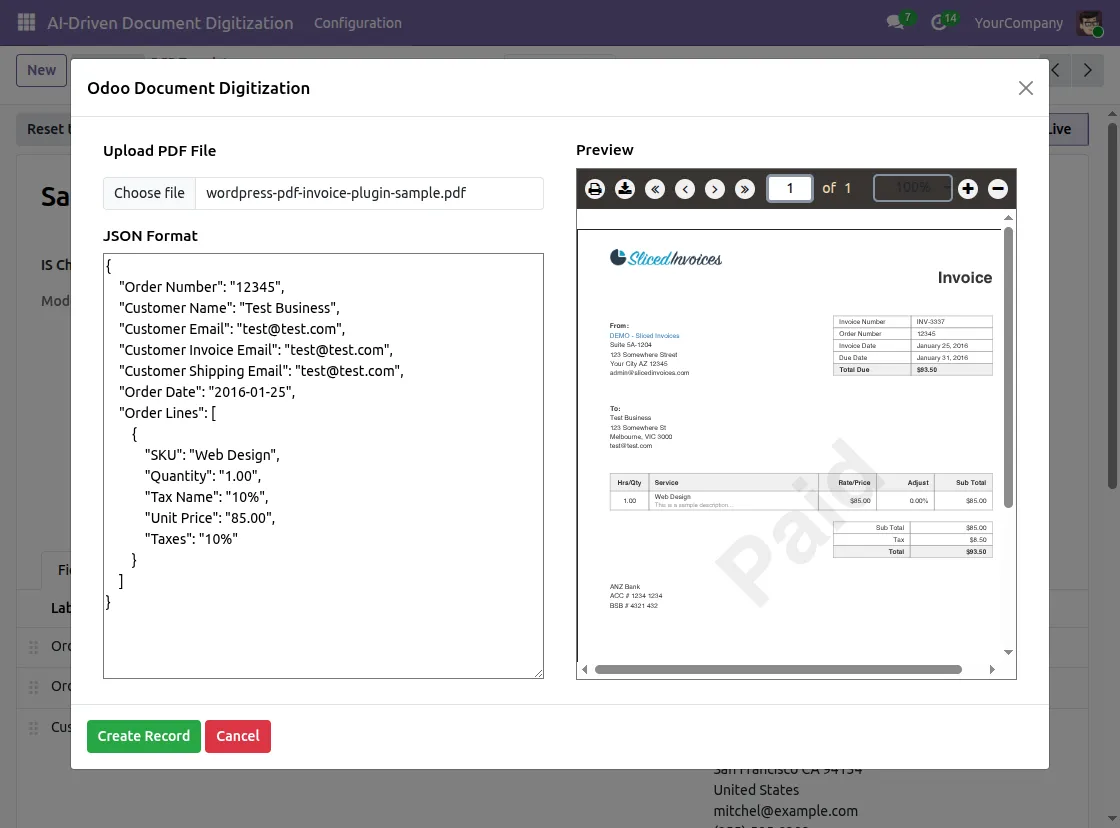
Task: Click the YourCompany company switcher
Action: point(1019,23)
